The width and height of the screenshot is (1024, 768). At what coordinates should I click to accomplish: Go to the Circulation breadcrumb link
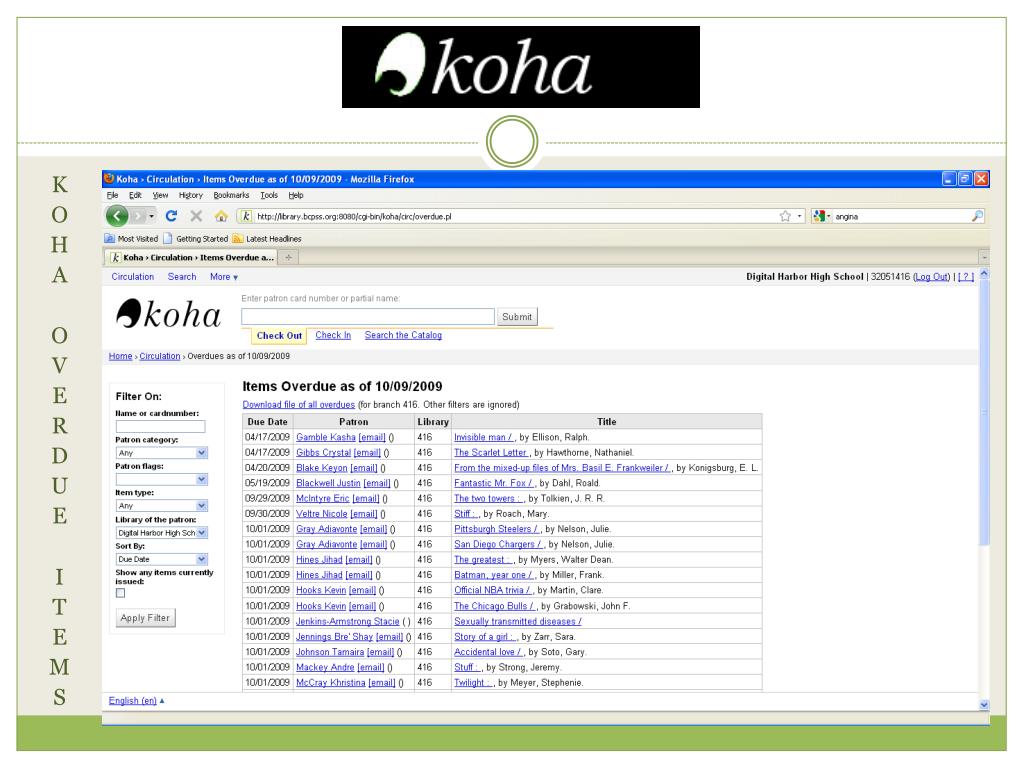pyautogui.click(x=159, y=356)
